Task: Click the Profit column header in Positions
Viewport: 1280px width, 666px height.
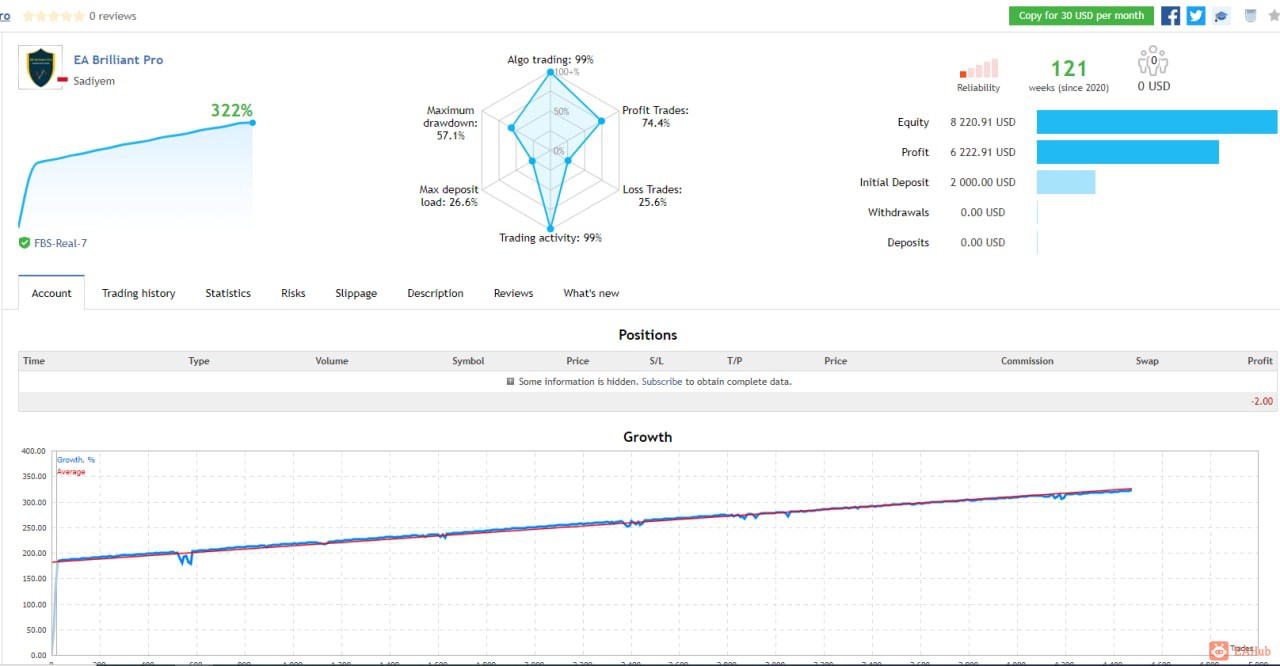Action: tap(1260, 361)
